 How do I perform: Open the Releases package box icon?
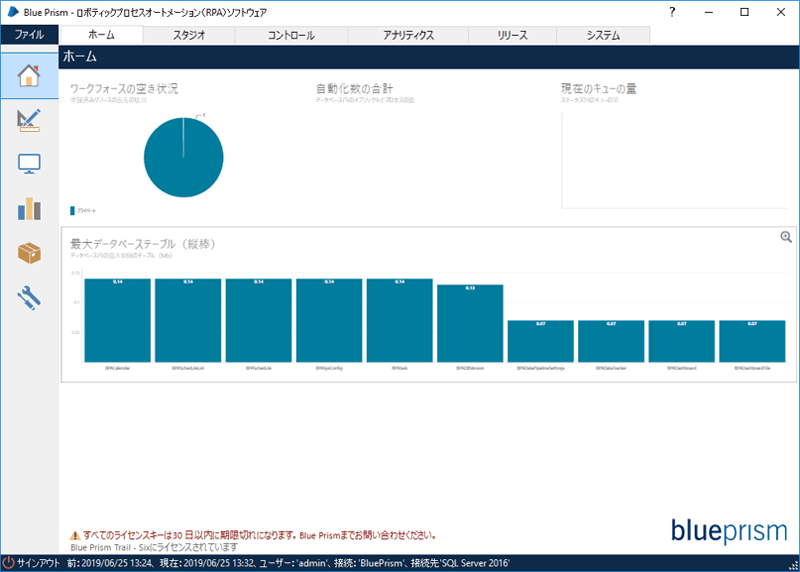29,253
